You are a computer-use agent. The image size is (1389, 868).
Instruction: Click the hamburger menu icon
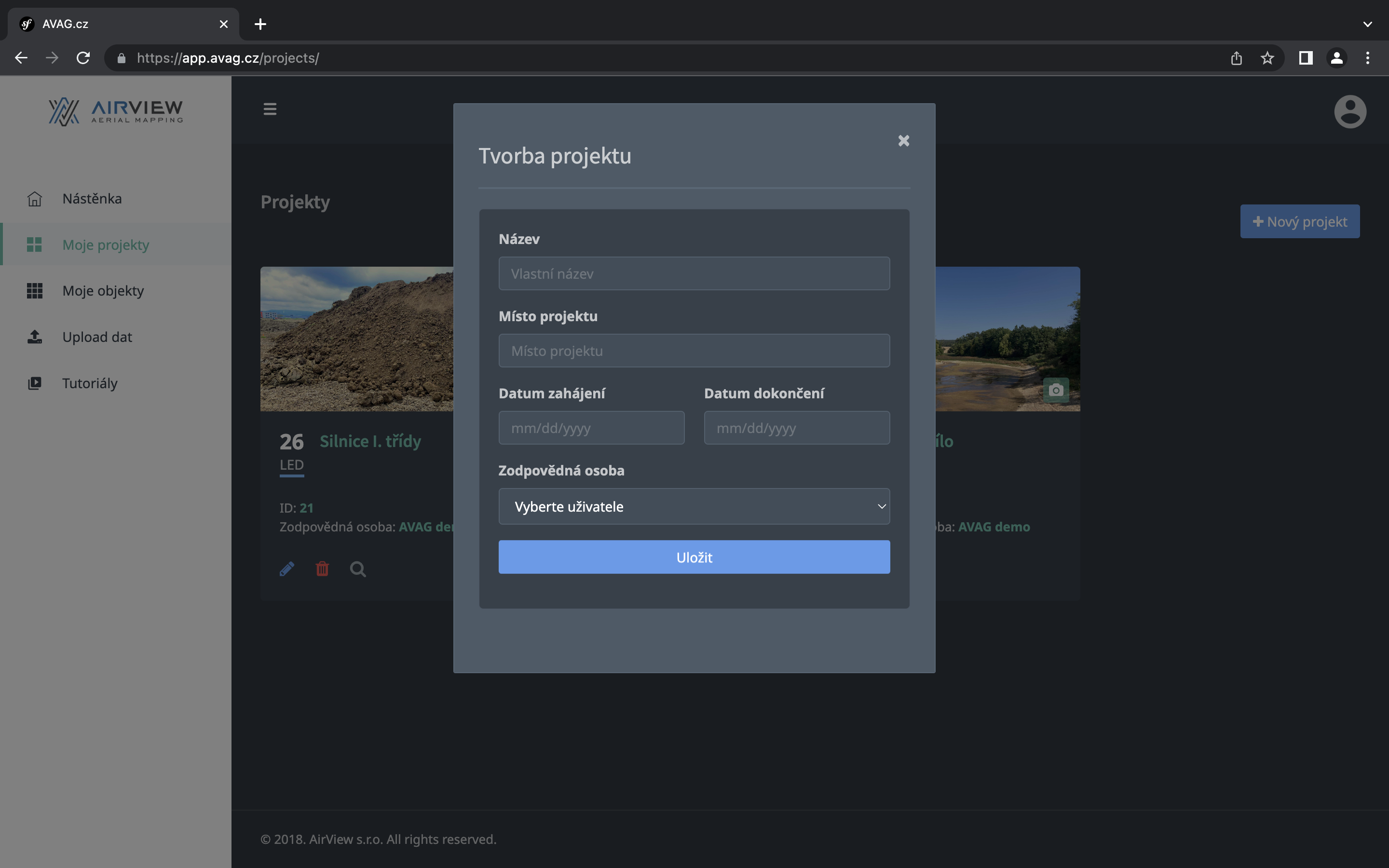pyautogui.click(x=270, y=109)
